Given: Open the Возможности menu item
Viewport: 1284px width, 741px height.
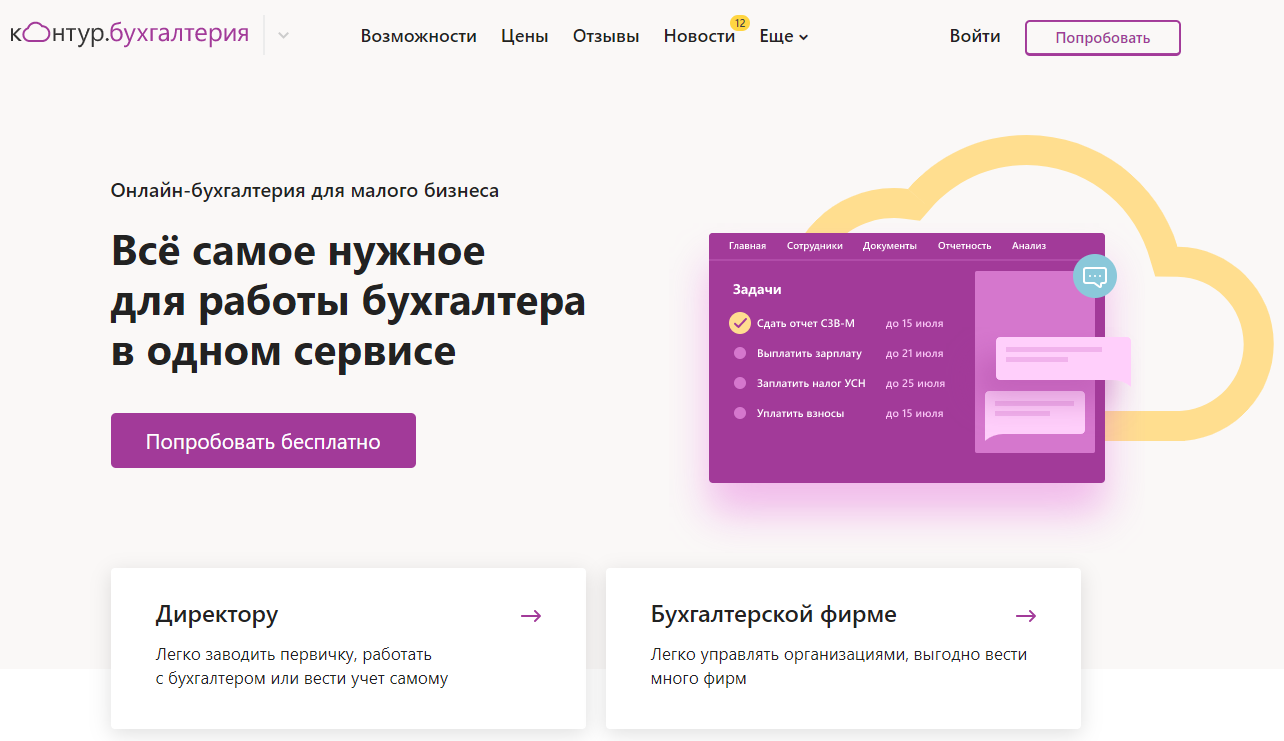Looking at the screenshot, I should coord(418,36).
